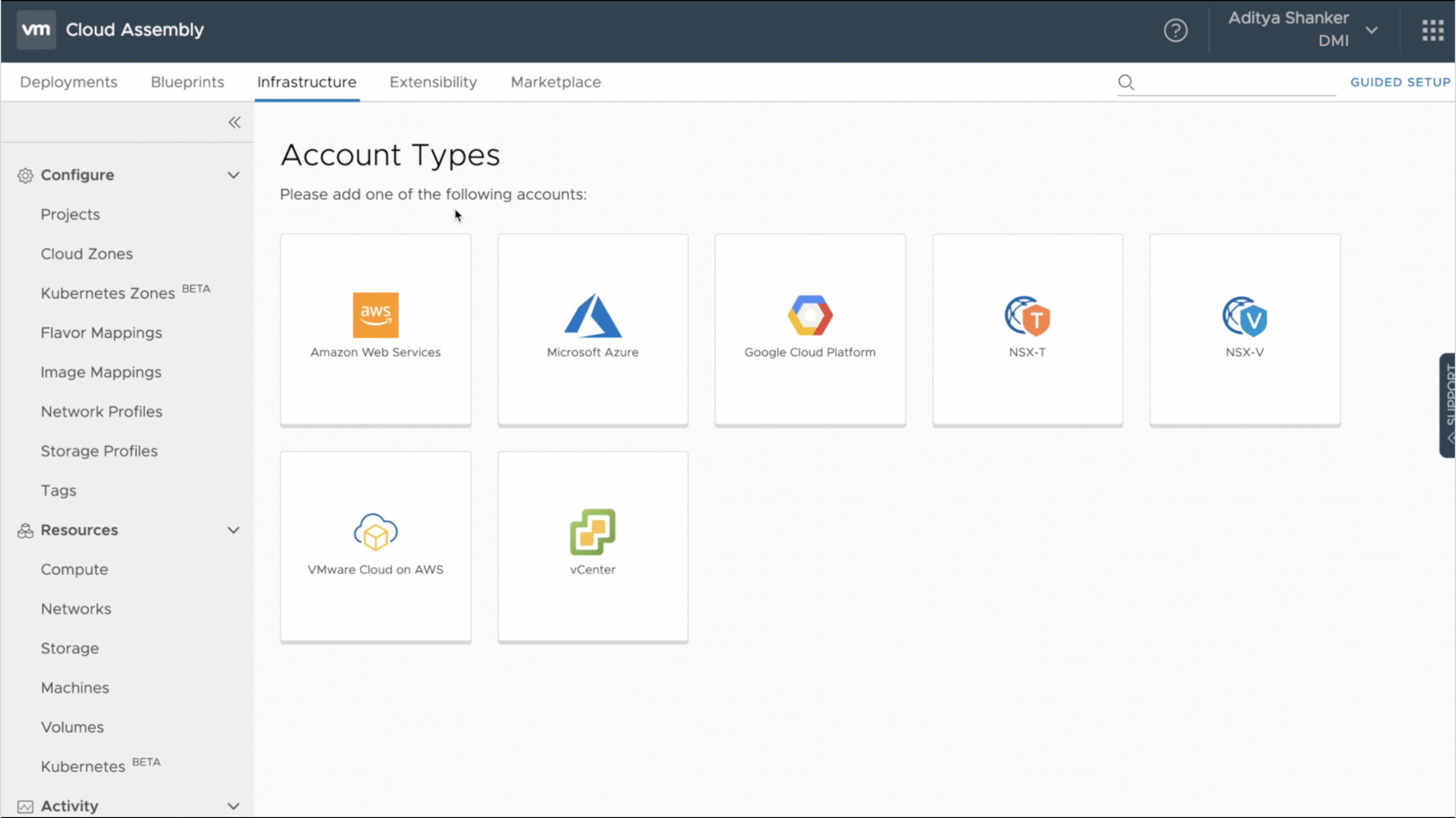Switch to the Blueprints tab
1456x818 pixels.
pos(187,82)
